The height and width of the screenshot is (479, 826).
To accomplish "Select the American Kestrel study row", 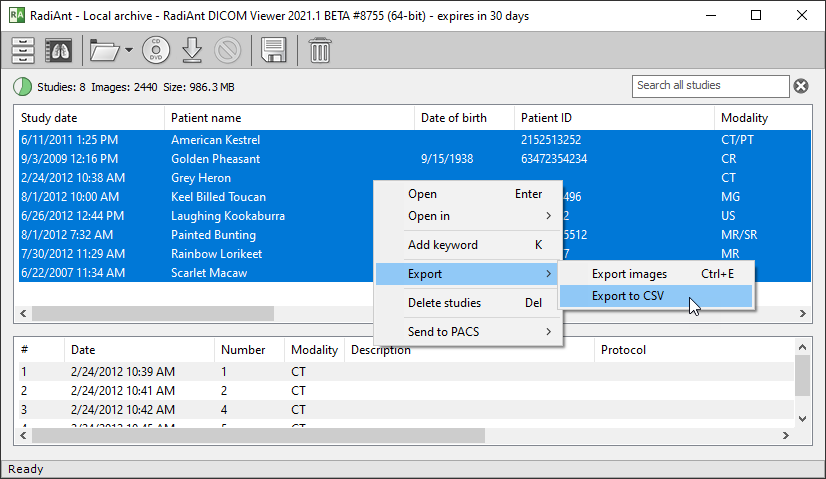I will (415, 140).
